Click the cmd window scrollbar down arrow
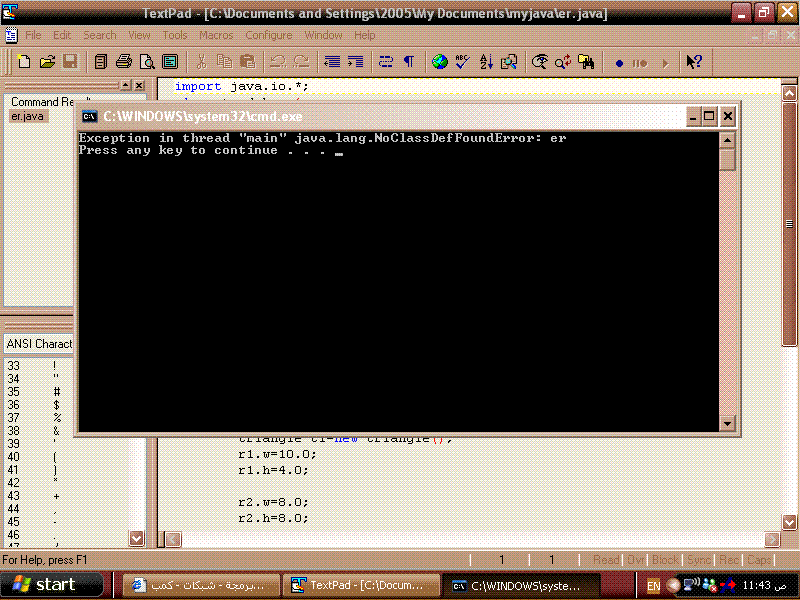 (x=727, y=423)
